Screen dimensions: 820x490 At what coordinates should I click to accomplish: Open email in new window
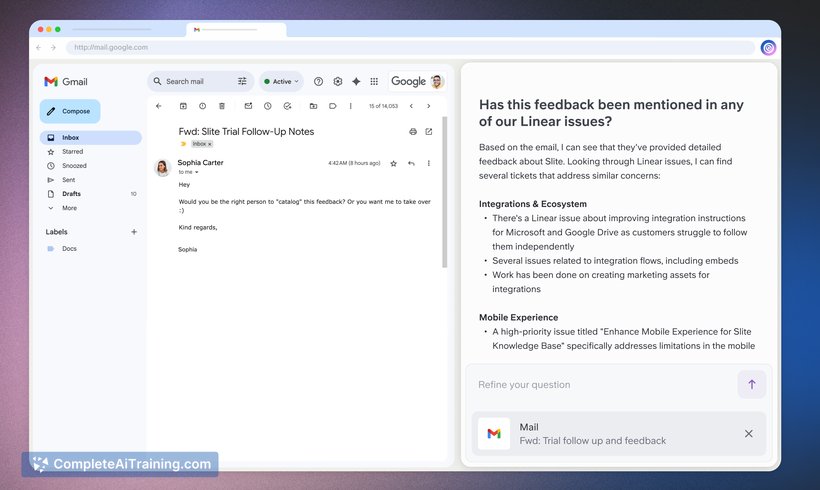coord(429,132)
